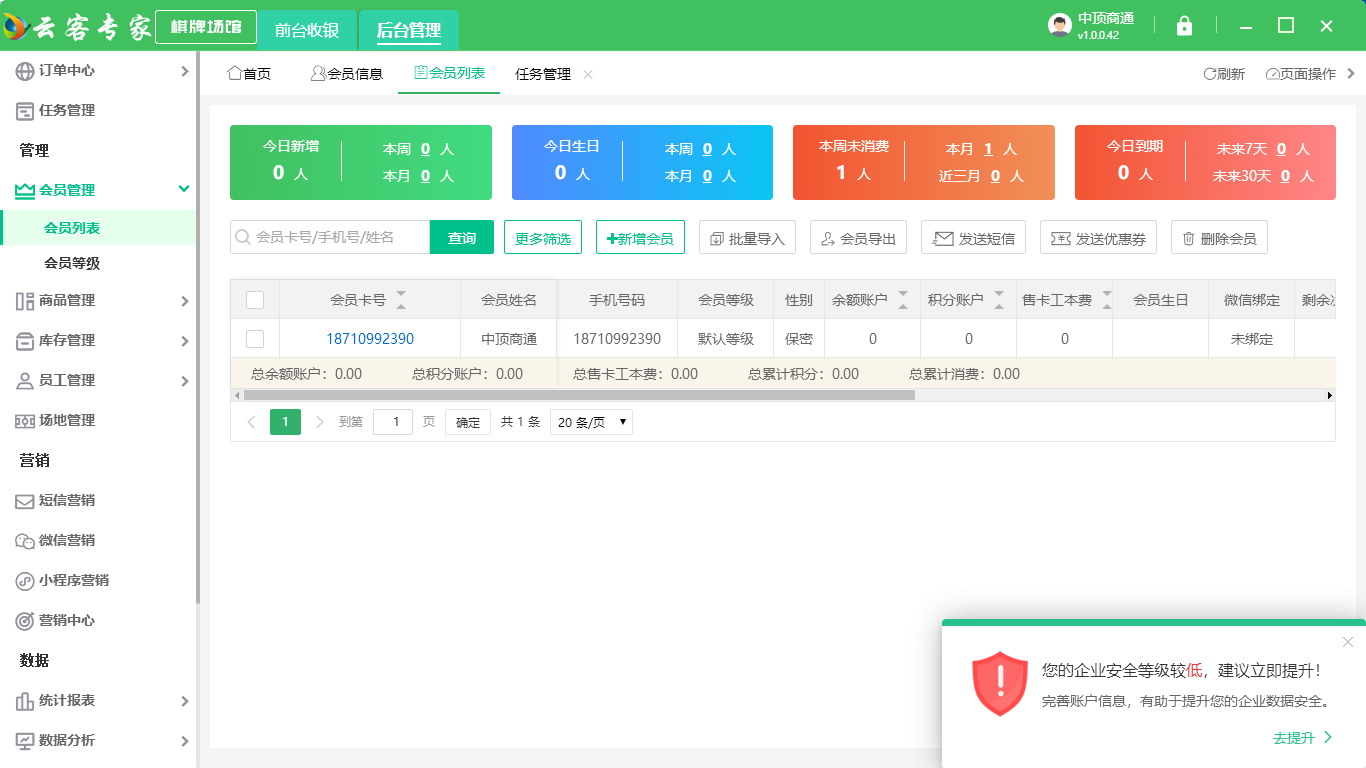Click the refresh icon in tab bar
1366x768 pixels.
pos(1209,74)
